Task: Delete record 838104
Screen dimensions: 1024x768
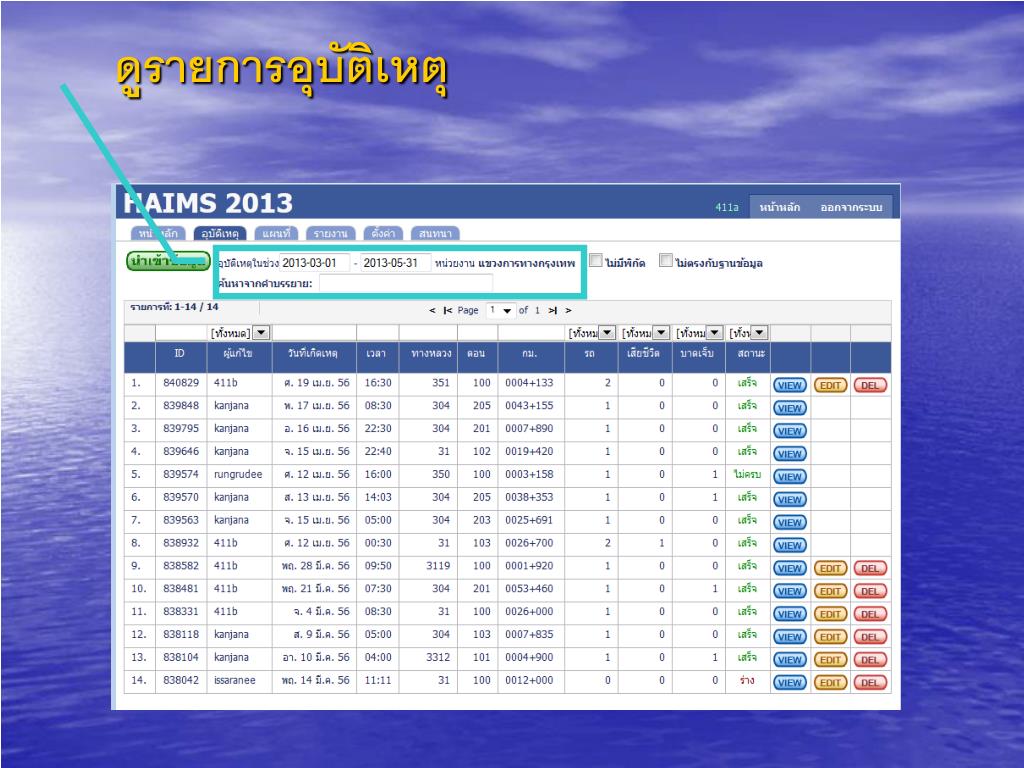Action: [870, 660]
